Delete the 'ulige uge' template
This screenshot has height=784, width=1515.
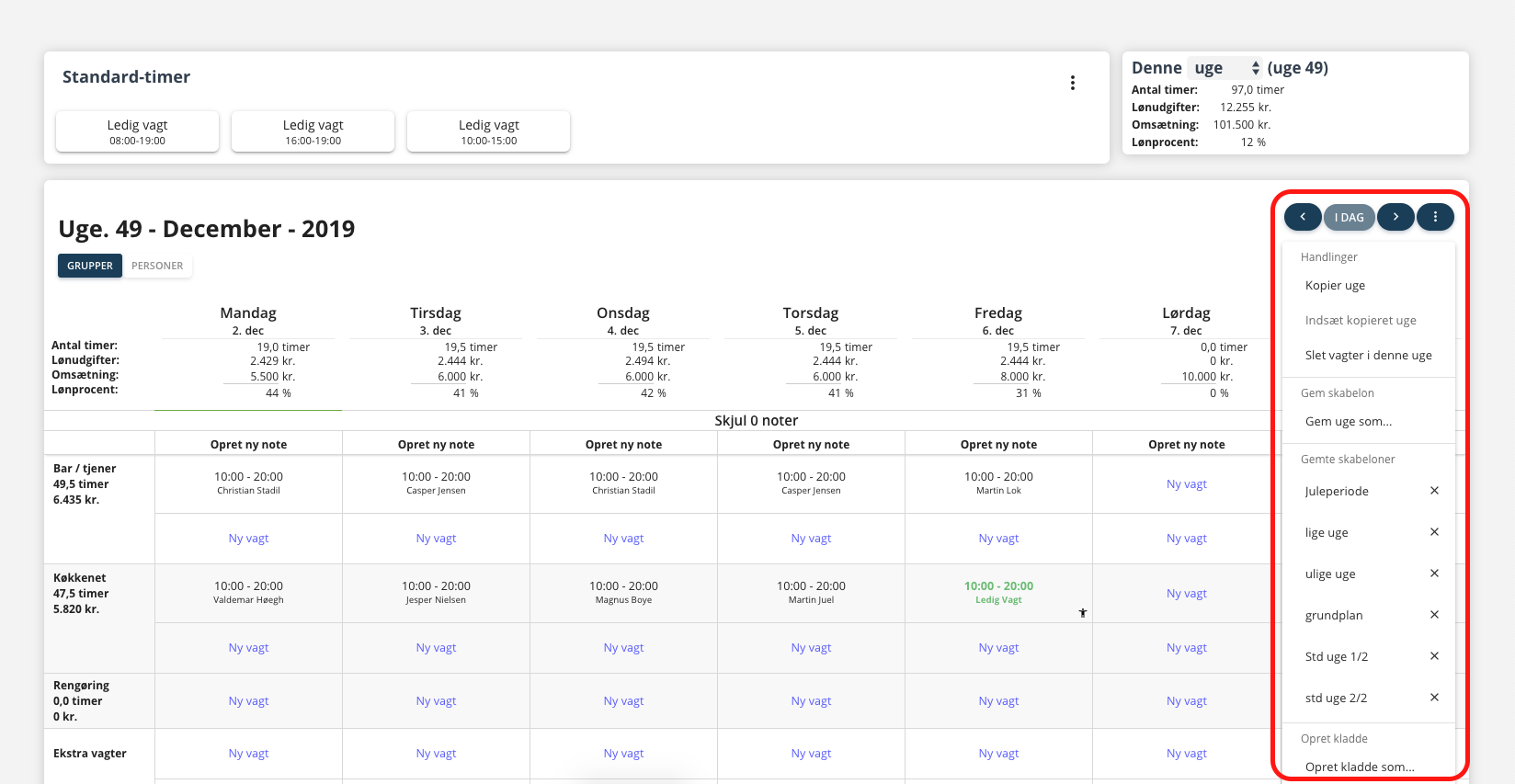[x=1434, y=574]
